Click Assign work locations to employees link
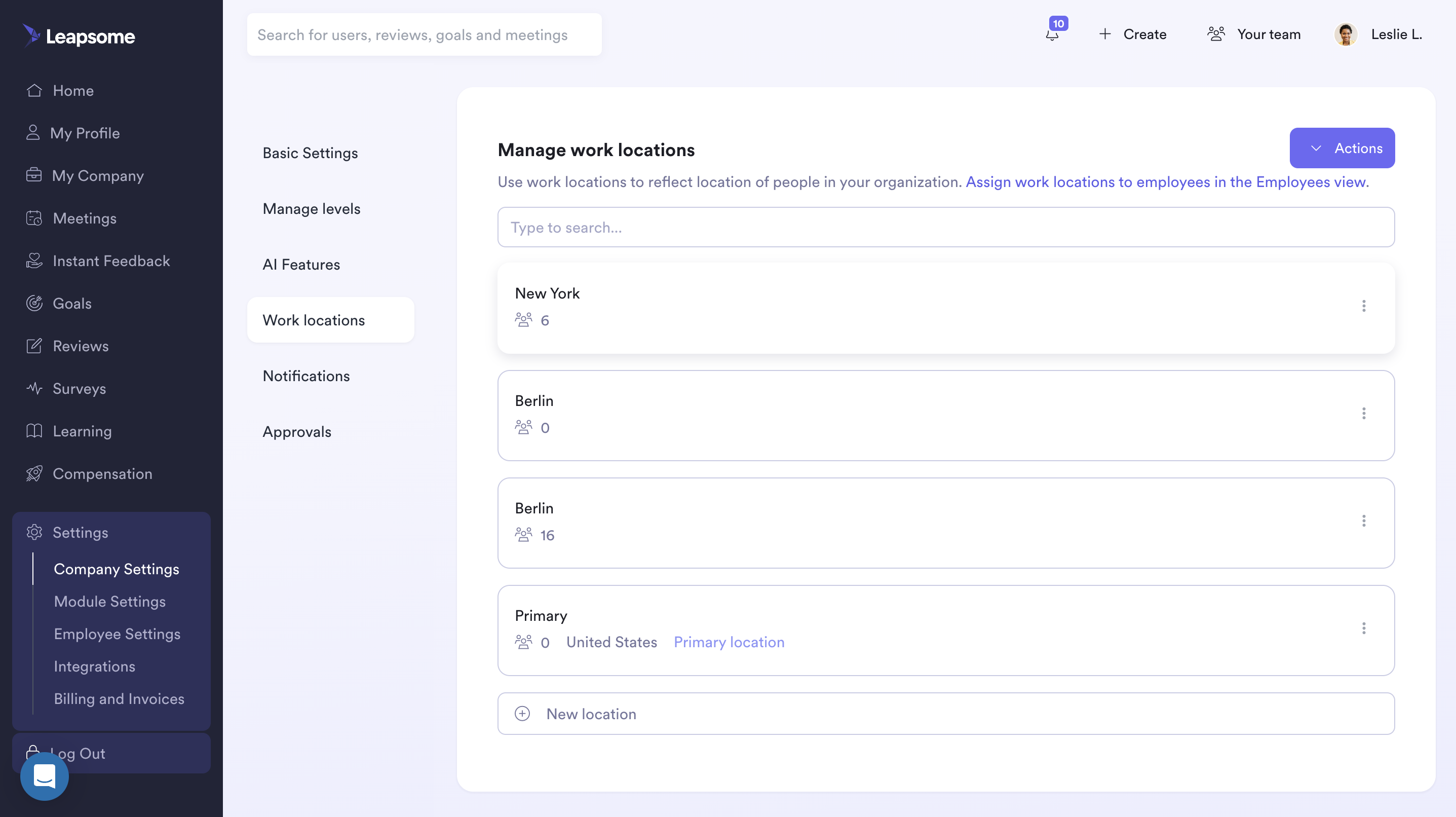1456x817 pixels. pyautogui.click(x=1167, y=182)
